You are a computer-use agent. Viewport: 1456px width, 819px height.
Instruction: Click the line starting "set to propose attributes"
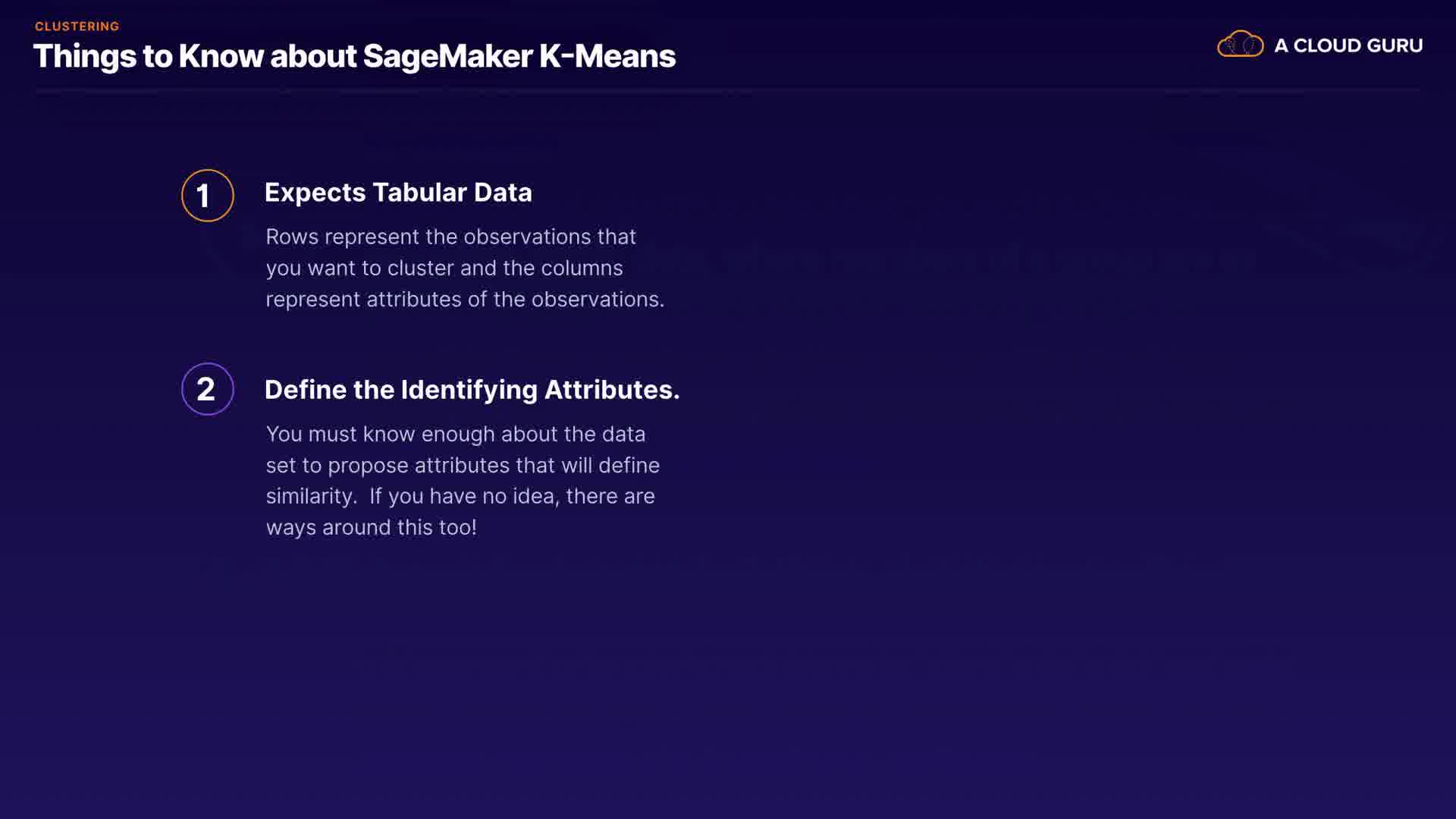(x=463, y=465)
